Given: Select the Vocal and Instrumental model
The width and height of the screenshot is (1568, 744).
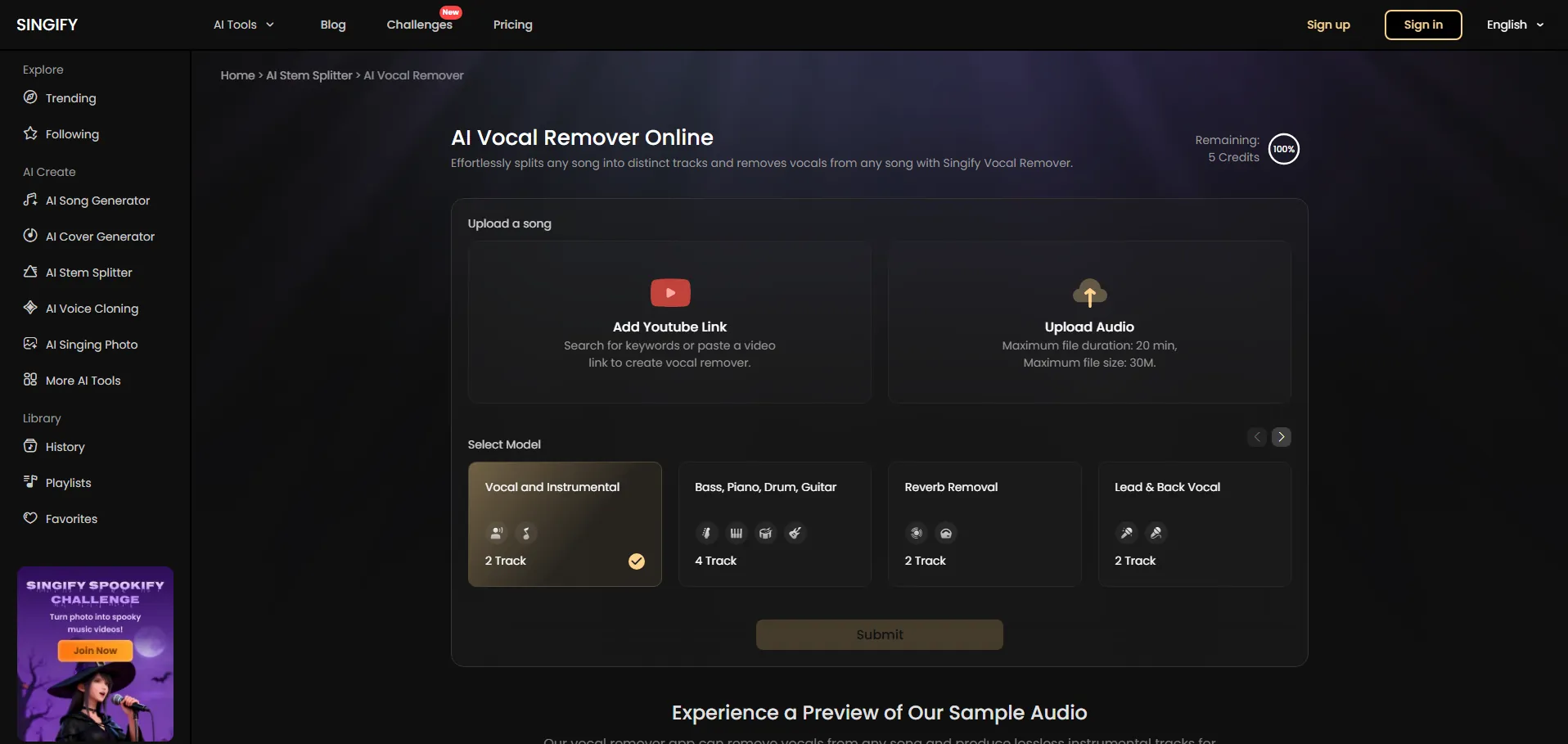Looking at the screenshot, I should [x=565, y=524].
